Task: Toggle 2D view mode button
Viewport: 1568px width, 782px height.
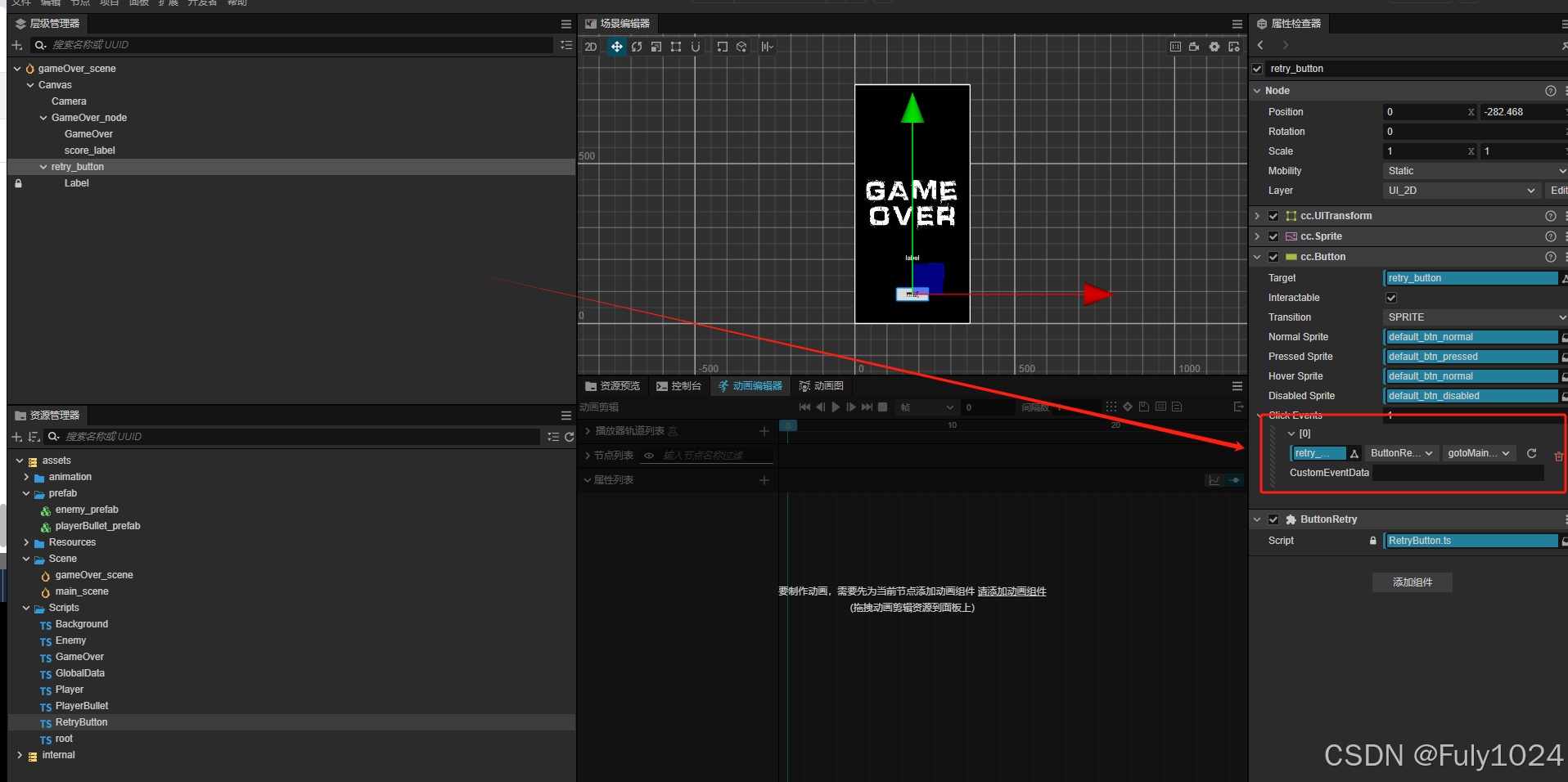Action: coord(591,47)
